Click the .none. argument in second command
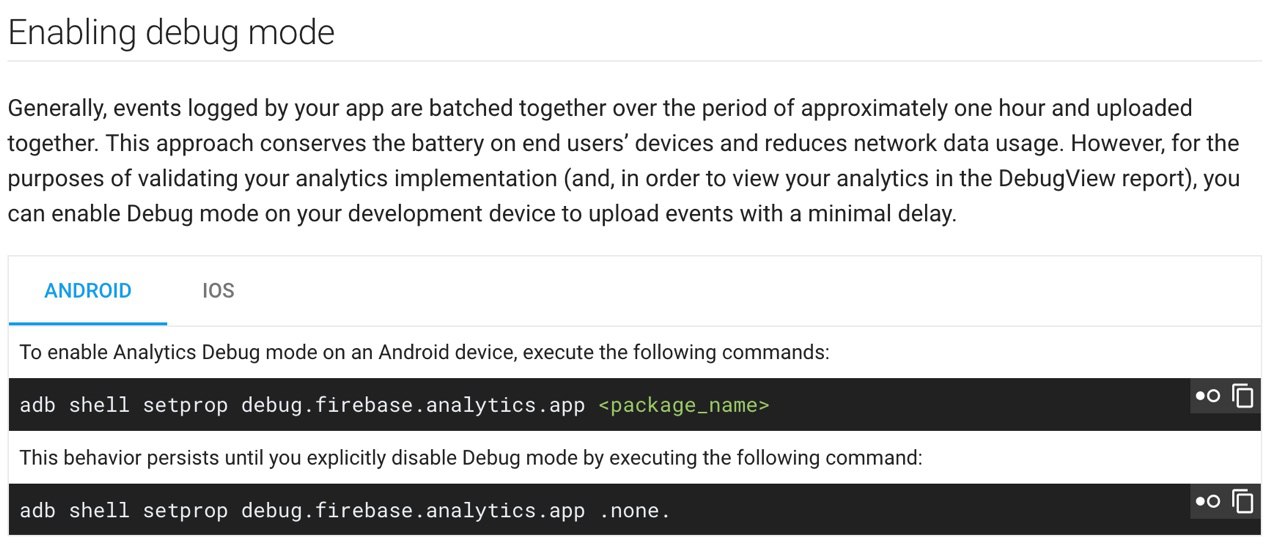The image size is (1280, 557). click(x=635, y=511)
